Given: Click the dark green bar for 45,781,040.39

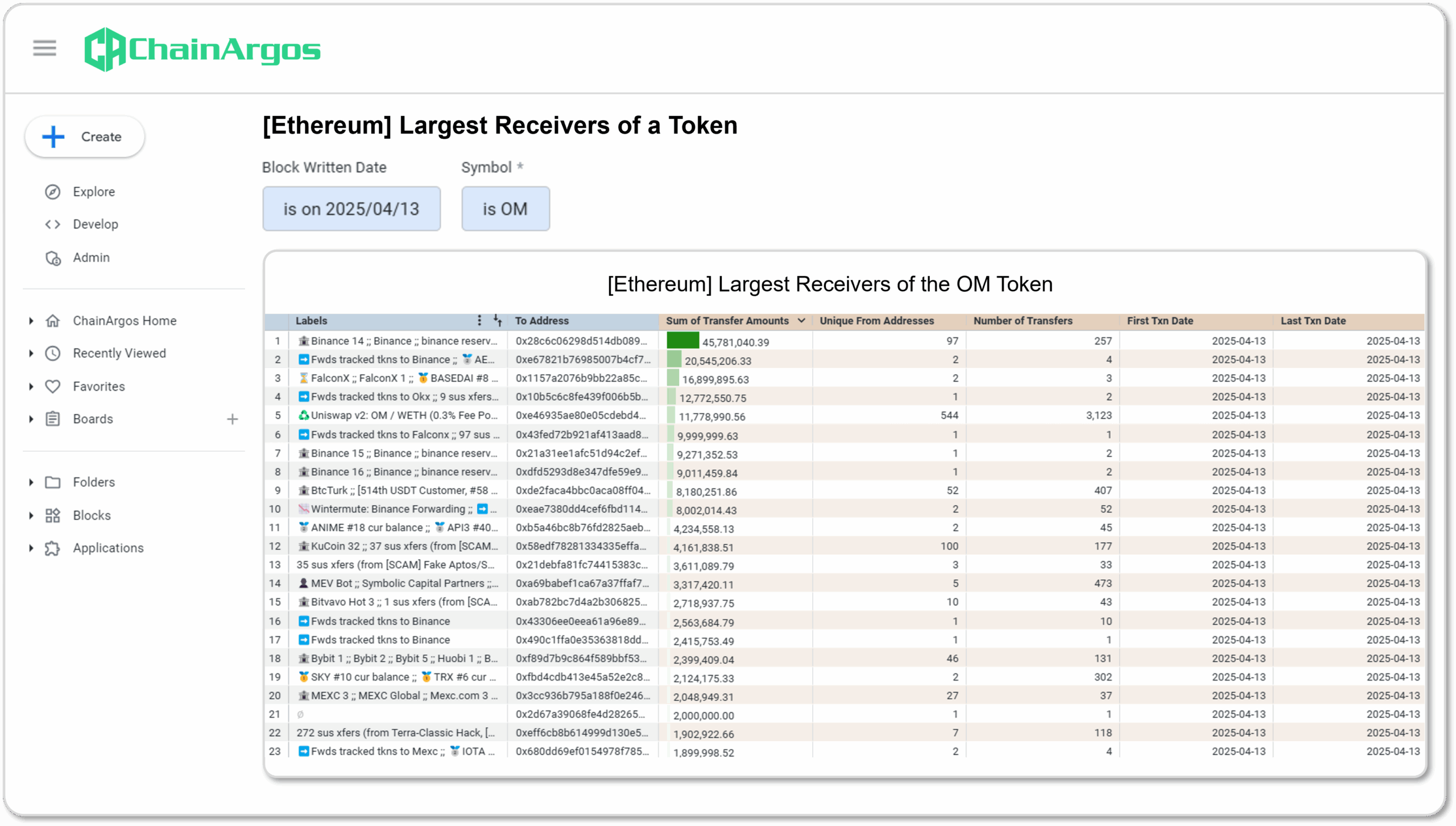Looking at the screenshot, I should (682, 341).
